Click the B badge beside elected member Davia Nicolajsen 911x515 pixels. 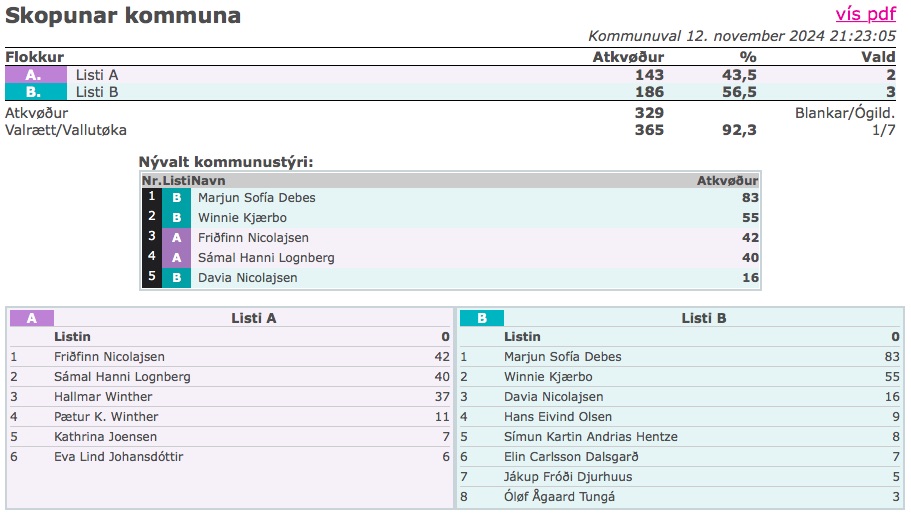click(176, 278)
